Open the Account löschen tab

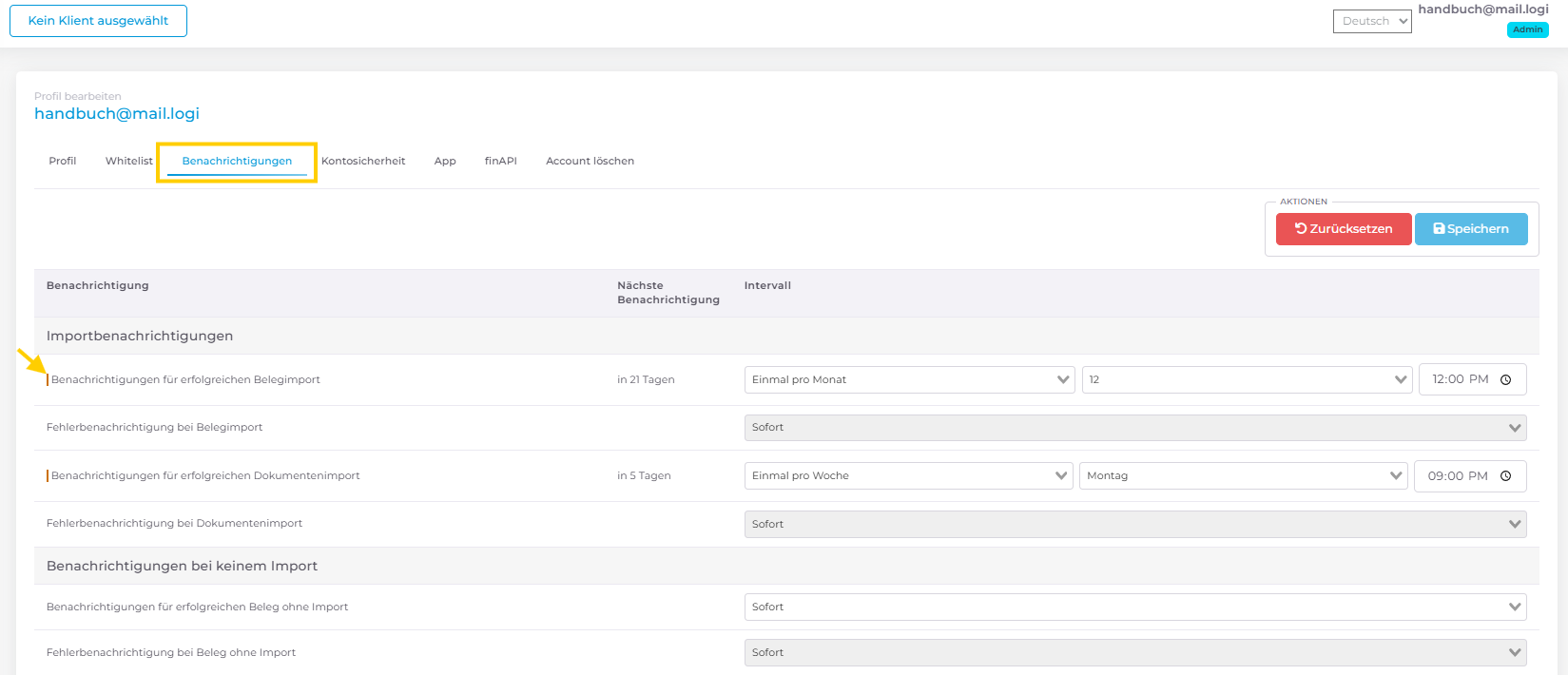[590, 161]
